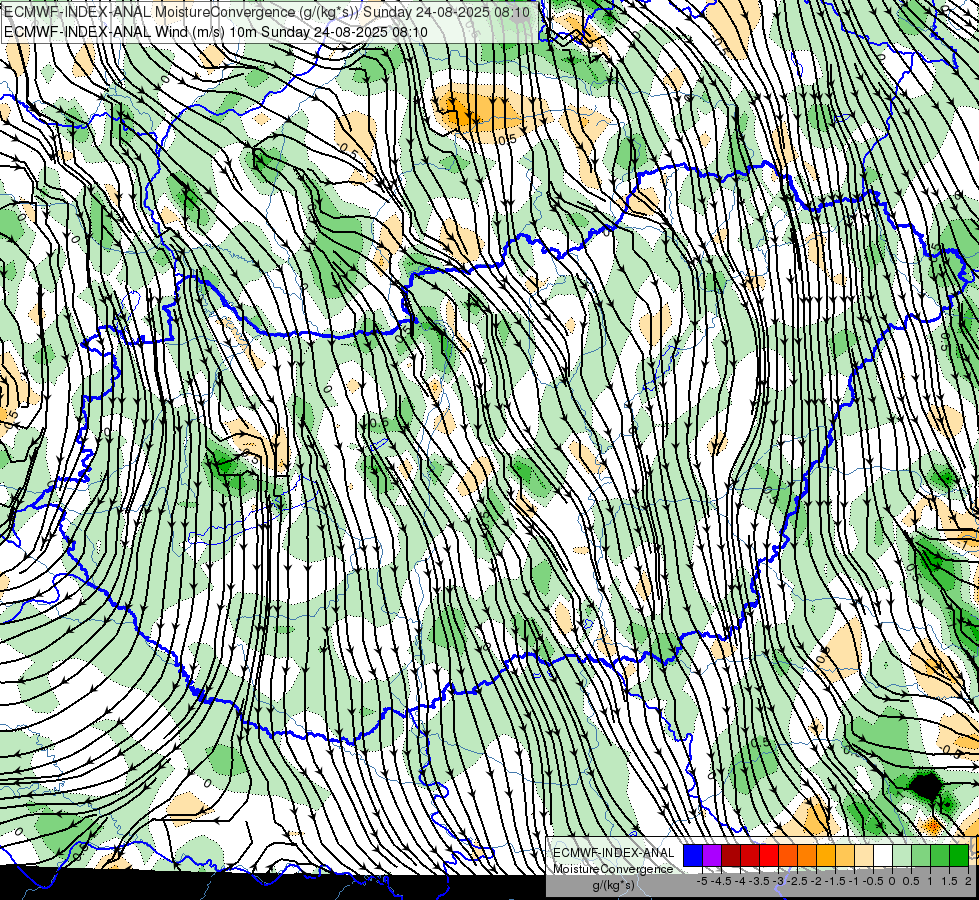Select the medium green swatch between 1 and 1.5
The width and height of the screenshot is (979, 900).
pyautogui.click(x=940, y=855)
